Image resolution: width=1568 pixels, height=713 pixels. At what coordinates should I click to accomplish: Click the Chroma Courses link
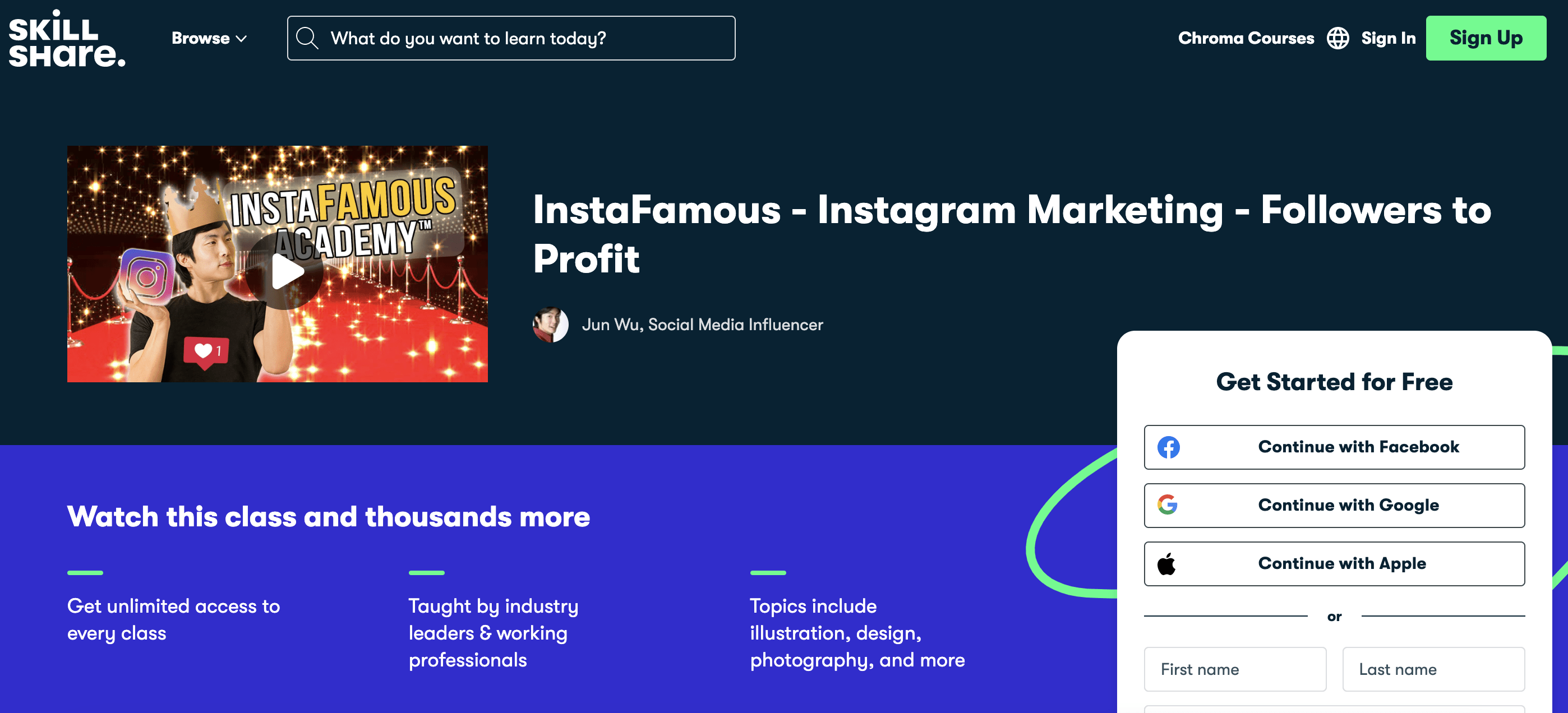pos(1247,37)
